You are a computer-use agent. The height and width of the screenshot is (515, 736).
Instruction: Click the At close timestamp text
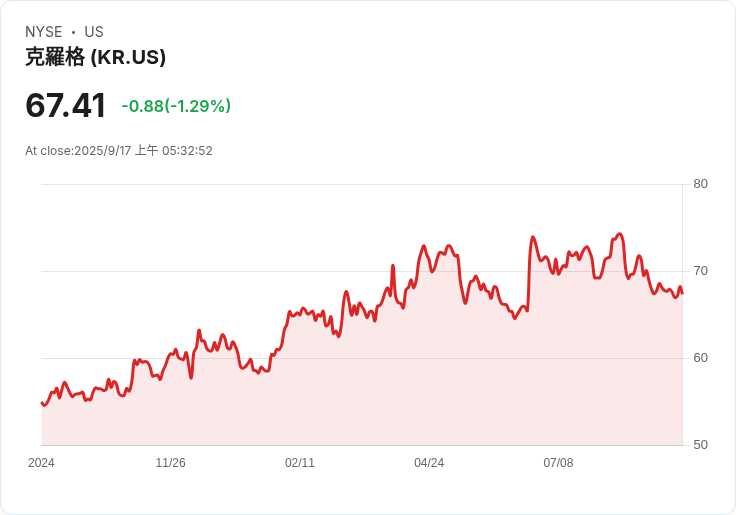point(119,151)
